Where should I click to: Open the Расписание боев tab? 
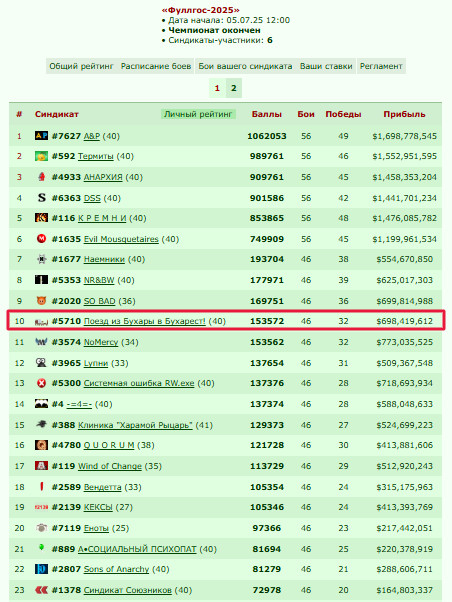[156, 66]
